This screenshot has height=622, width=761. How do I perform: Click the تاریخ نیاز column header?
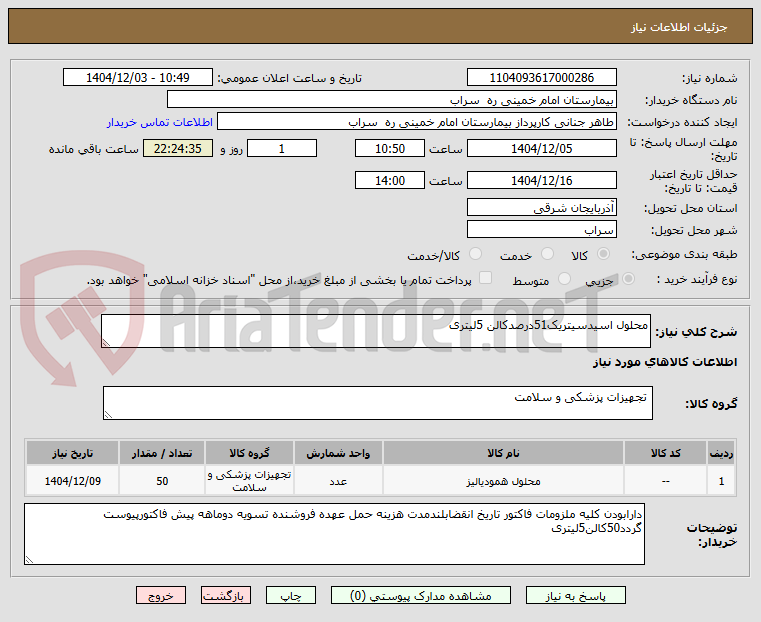pyautogui.click(x=73, y=453)
